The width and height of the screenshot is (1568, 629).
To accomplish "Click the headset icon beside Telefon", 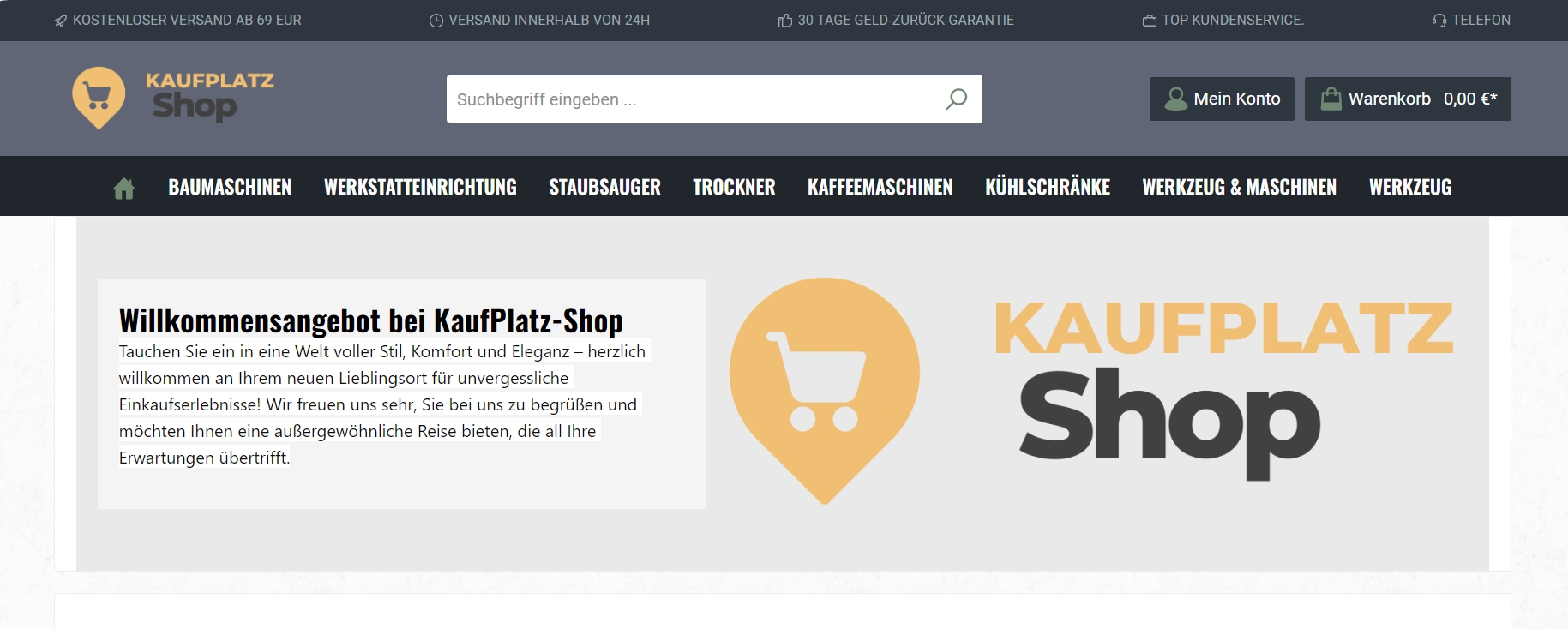I will pyautogui.click(x=1439, y=21).
